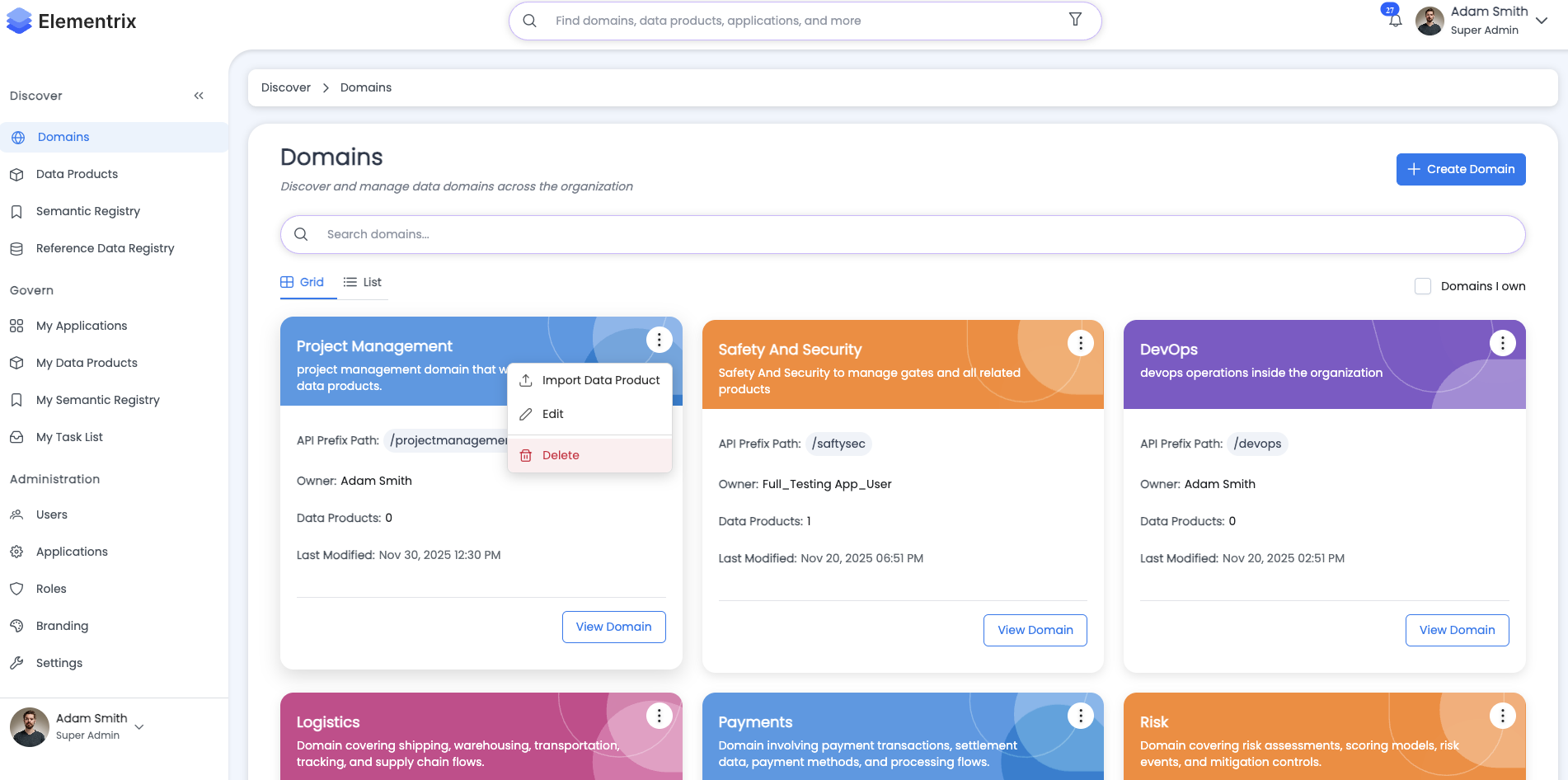Screen dimensions: 1568x780
Task: Expand the sidebar footer user menu chevron
Action: pyautogui.click(x=139, y=727)
